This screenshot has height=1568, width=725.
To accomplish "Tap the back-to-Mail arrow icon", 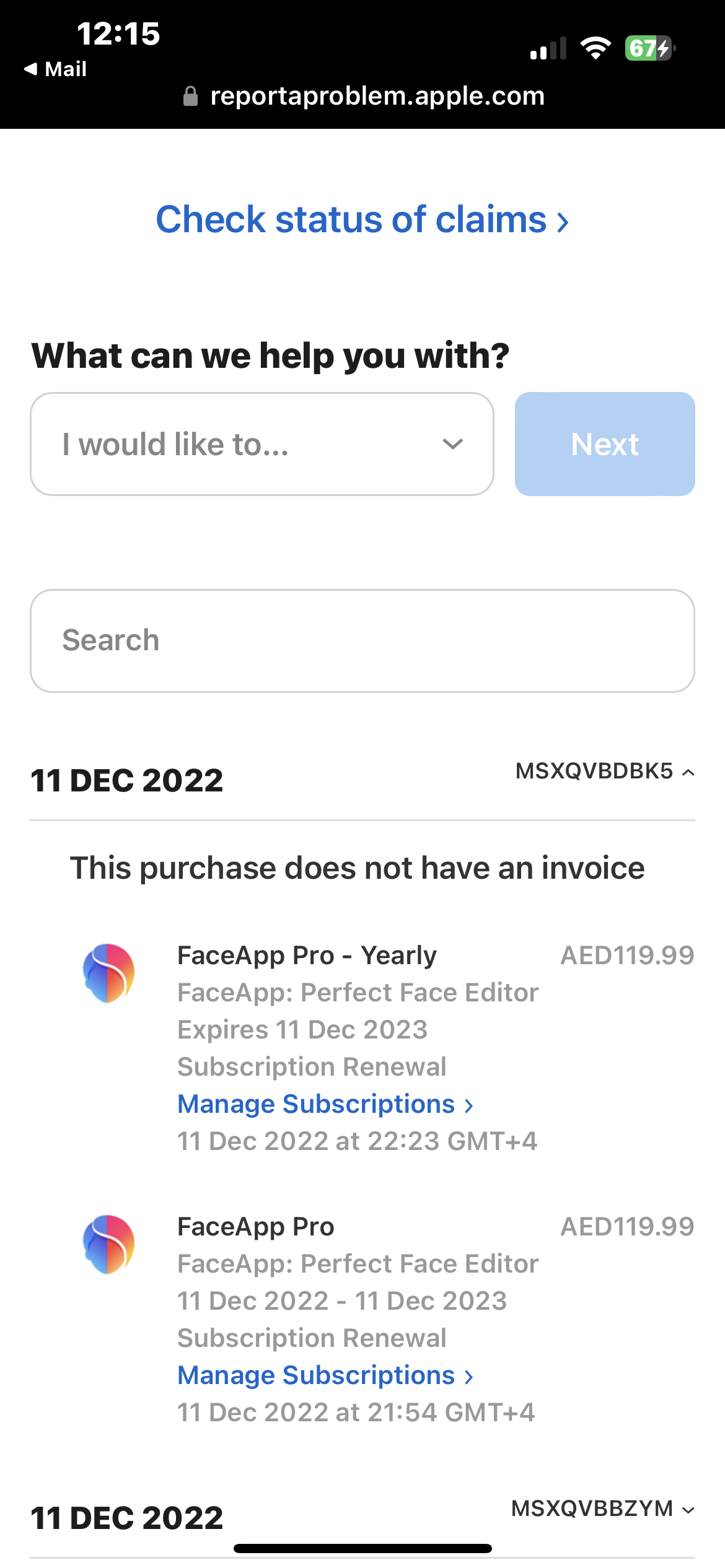I will coord(31,69).
